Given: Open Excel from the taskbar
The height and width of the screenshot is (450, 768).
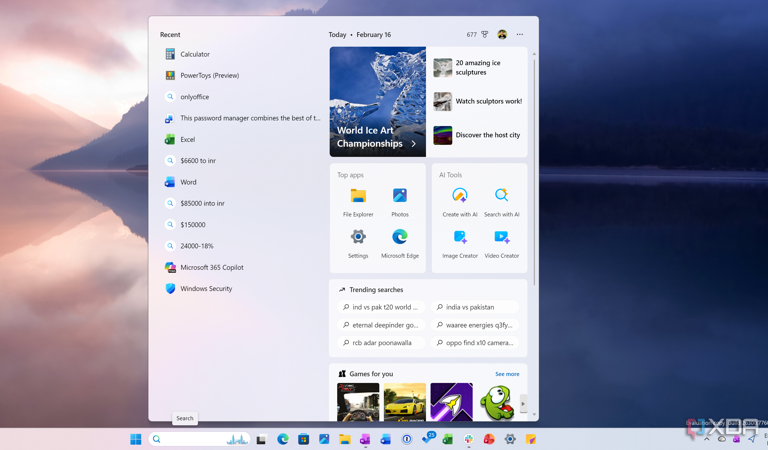Looking at the screenshot, I should click(448, 439).
